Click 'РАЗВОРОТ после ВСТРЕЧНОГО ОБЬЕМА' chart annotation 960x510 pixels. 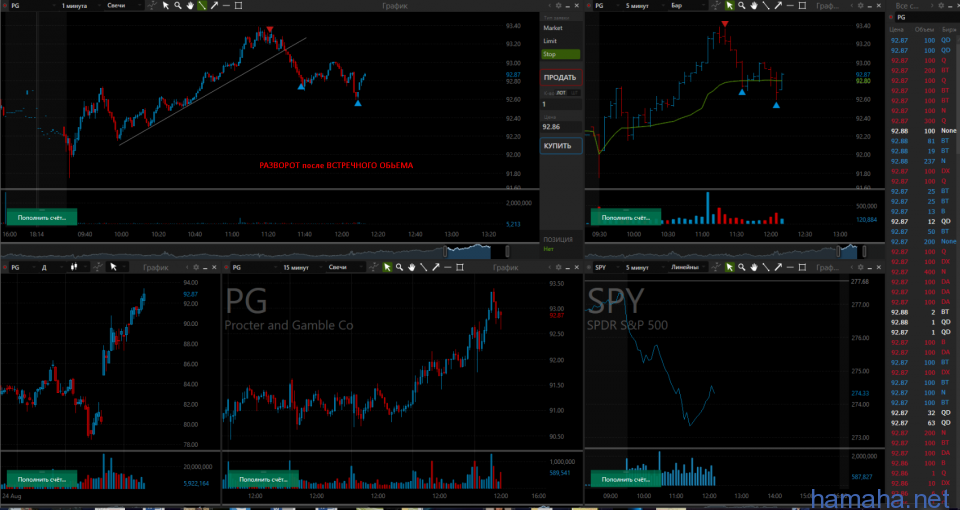pyautogui.click(x=336, y=165)
